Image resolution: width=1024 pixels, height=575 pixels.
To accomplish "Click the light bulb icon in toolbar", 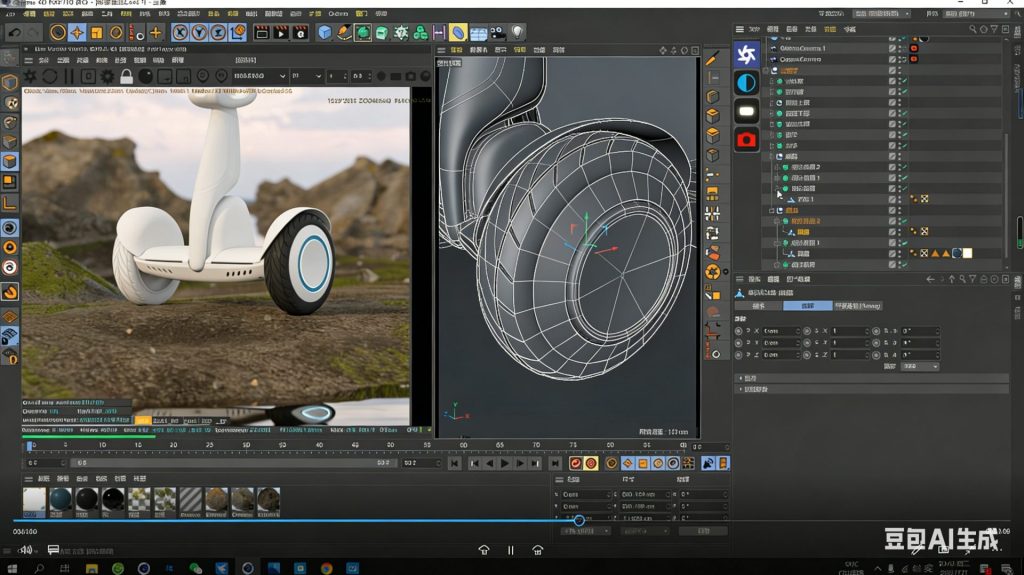I will (517, 33).
